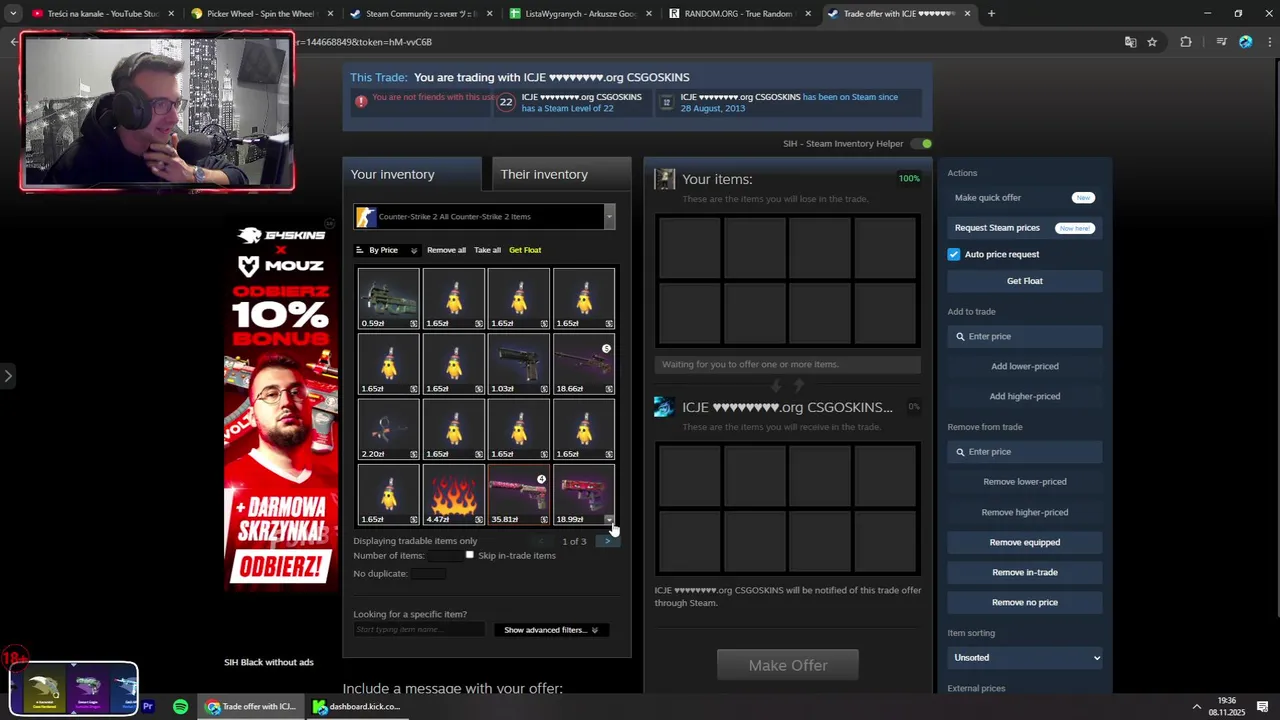Select the P90 item priced 0.59zł
Image resolution: width=1280 pixels, height=720 pixels.
point(388,298)
